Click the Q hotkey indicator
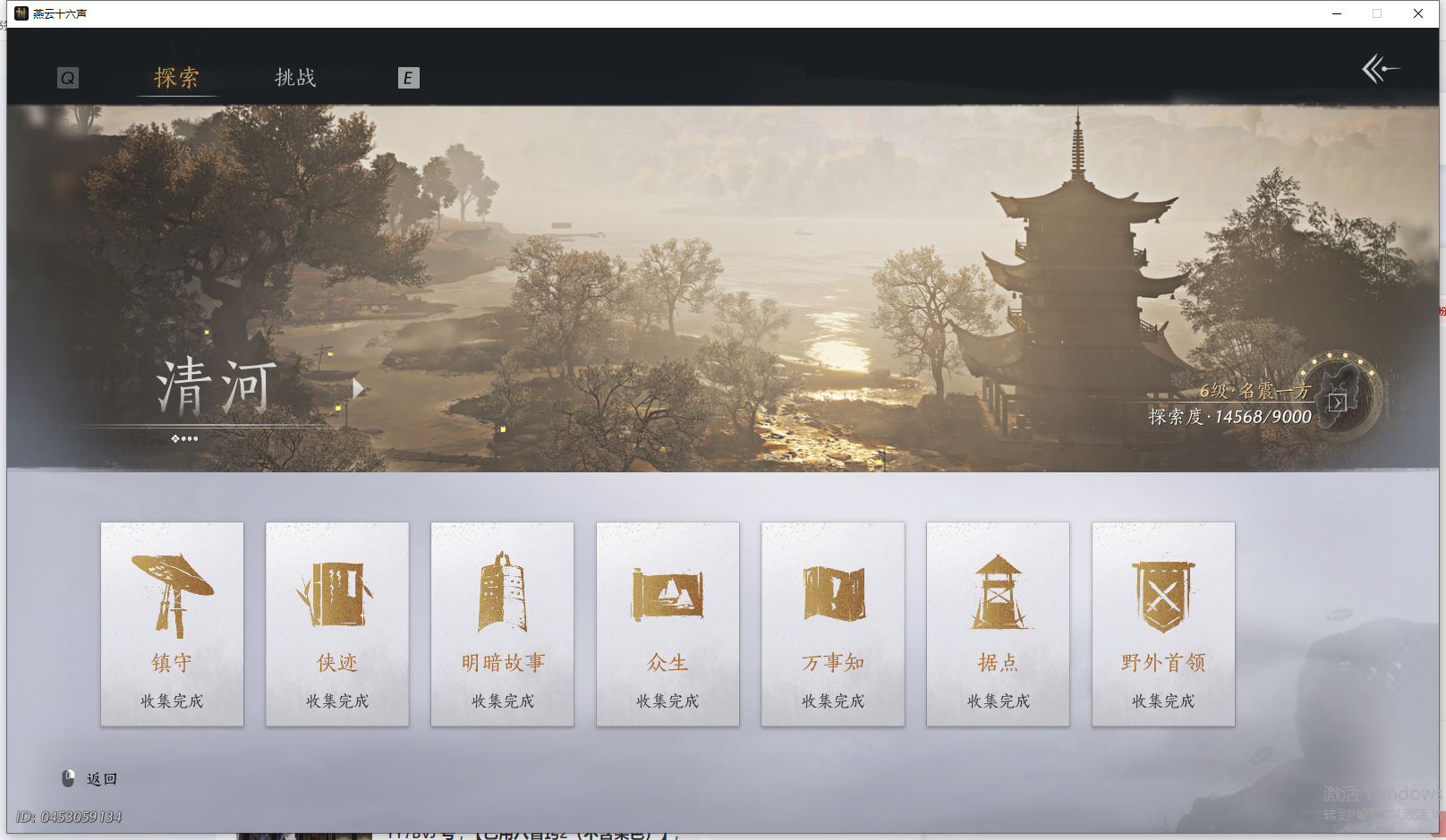The width and height of the screenshot is (1446, 840). [68, 78]
